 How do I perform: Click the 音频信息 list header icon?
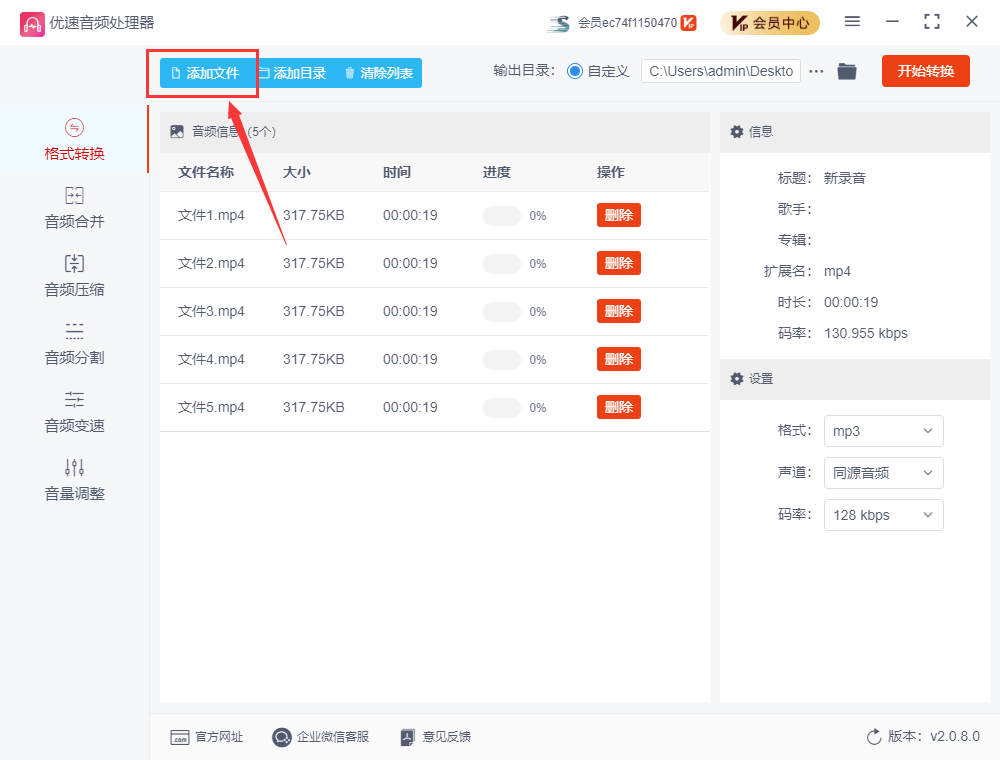[x=177, y=132]
